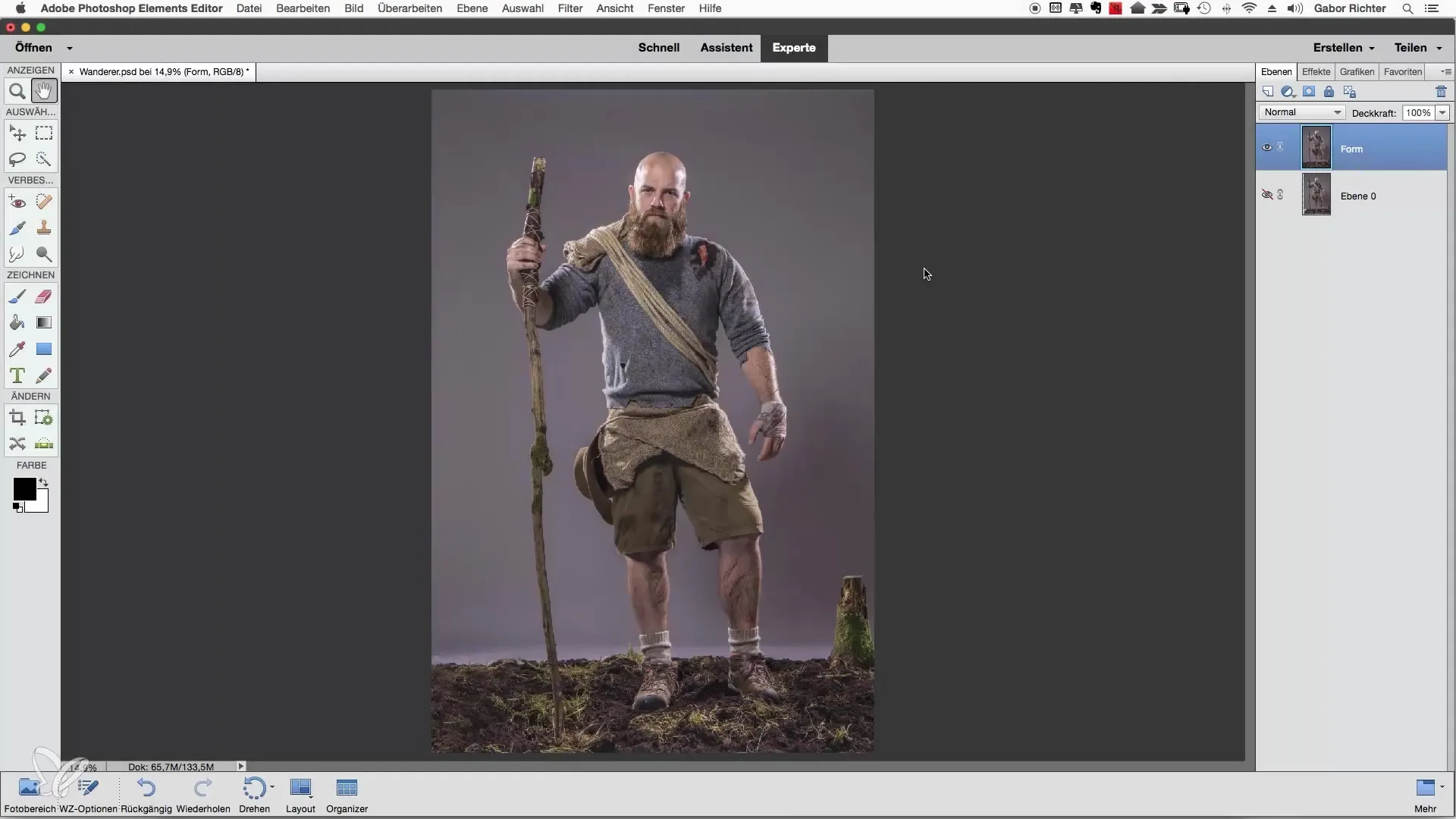Open the Erstellen dropdown
The width and height of the screenshot is (1456, 819).
pyautogui.click(x=1344, y=47)
